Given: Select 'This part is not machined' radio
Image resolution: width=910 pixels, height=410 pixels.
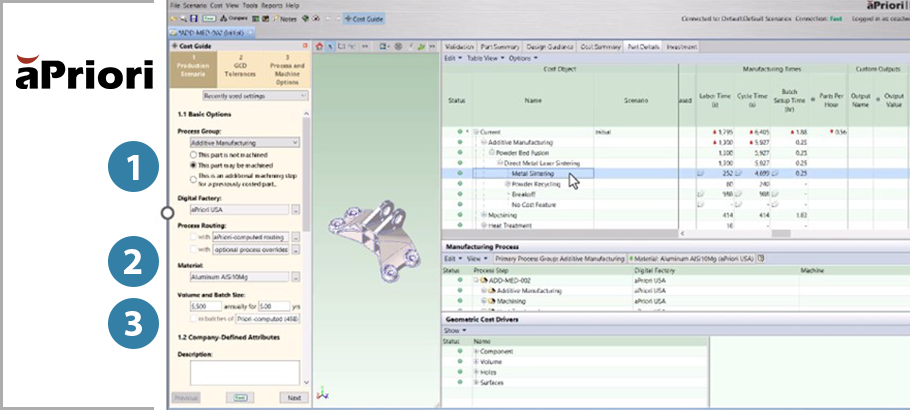Looking at the screenshot, I should tap(193, 155).
